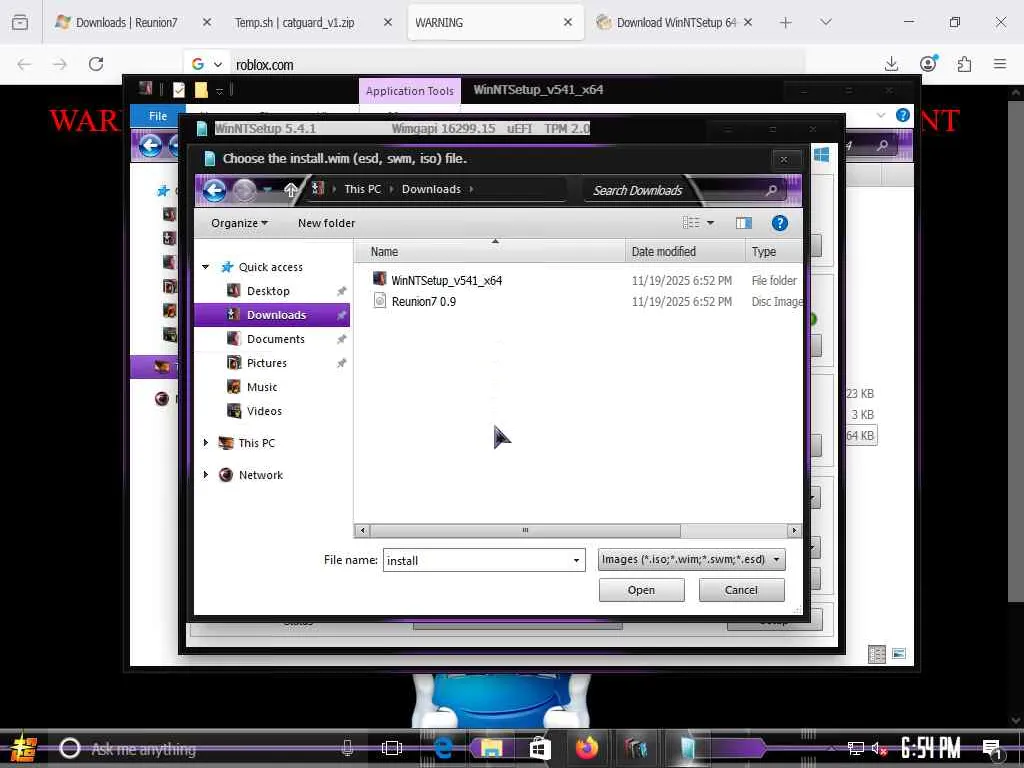
Task: Open the Firefox hamburger menu
Action: [x=1000, y=64]
